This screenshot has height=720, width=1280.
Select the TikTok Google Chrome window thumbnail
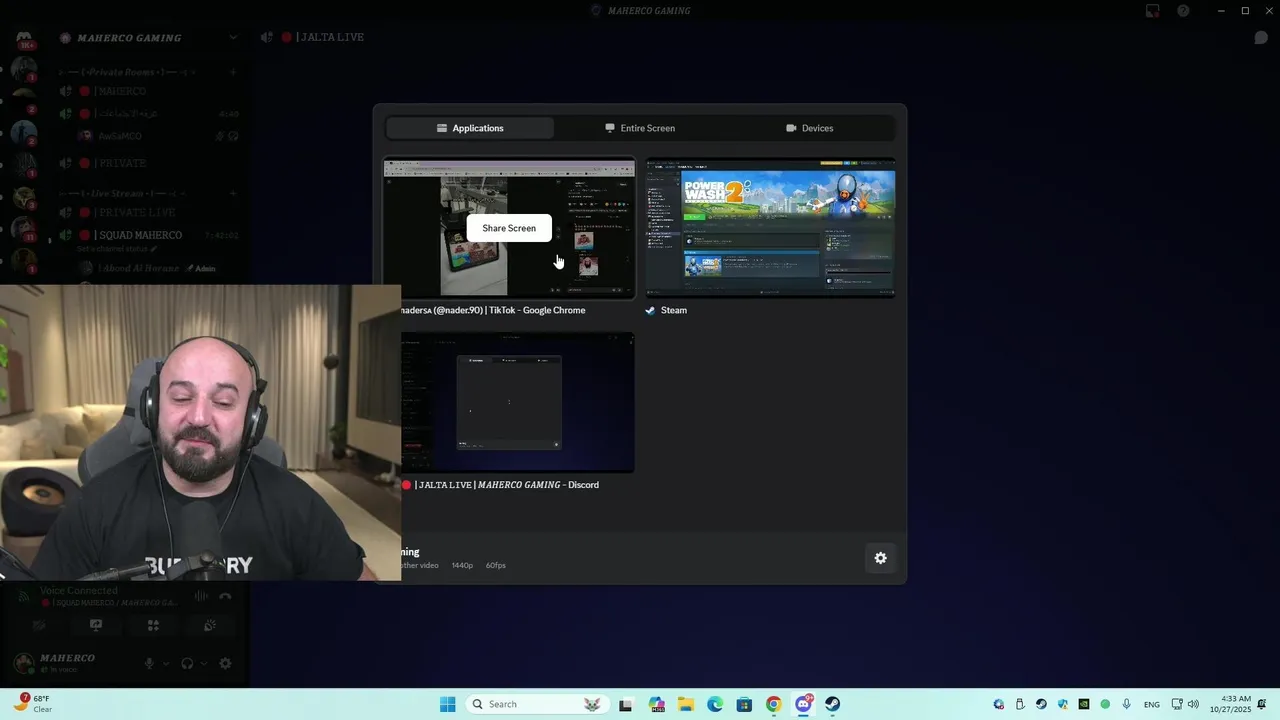[509, 228]
